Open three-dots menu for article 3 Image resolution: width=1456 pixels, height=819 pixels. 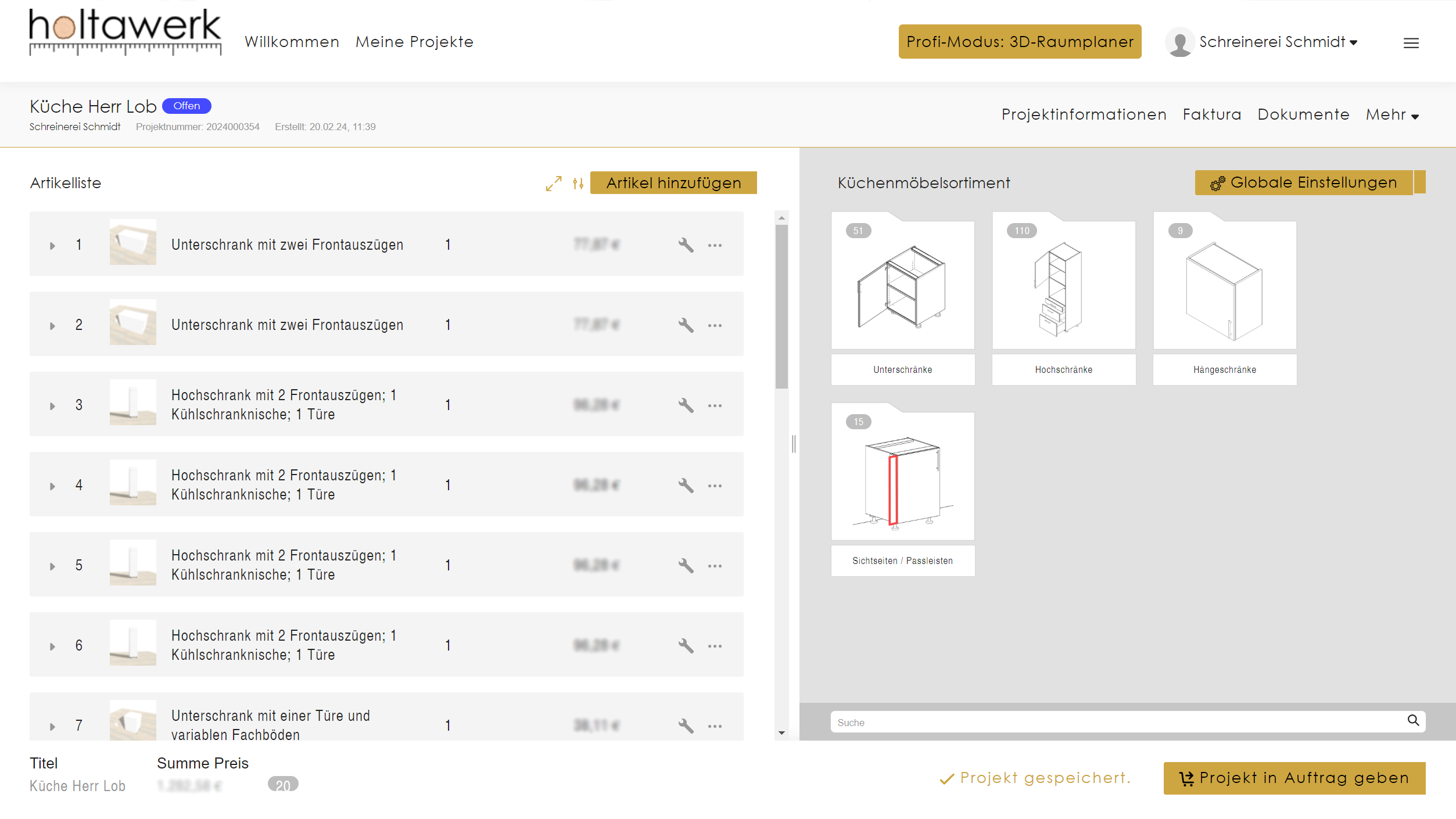(x=715, y=405)
